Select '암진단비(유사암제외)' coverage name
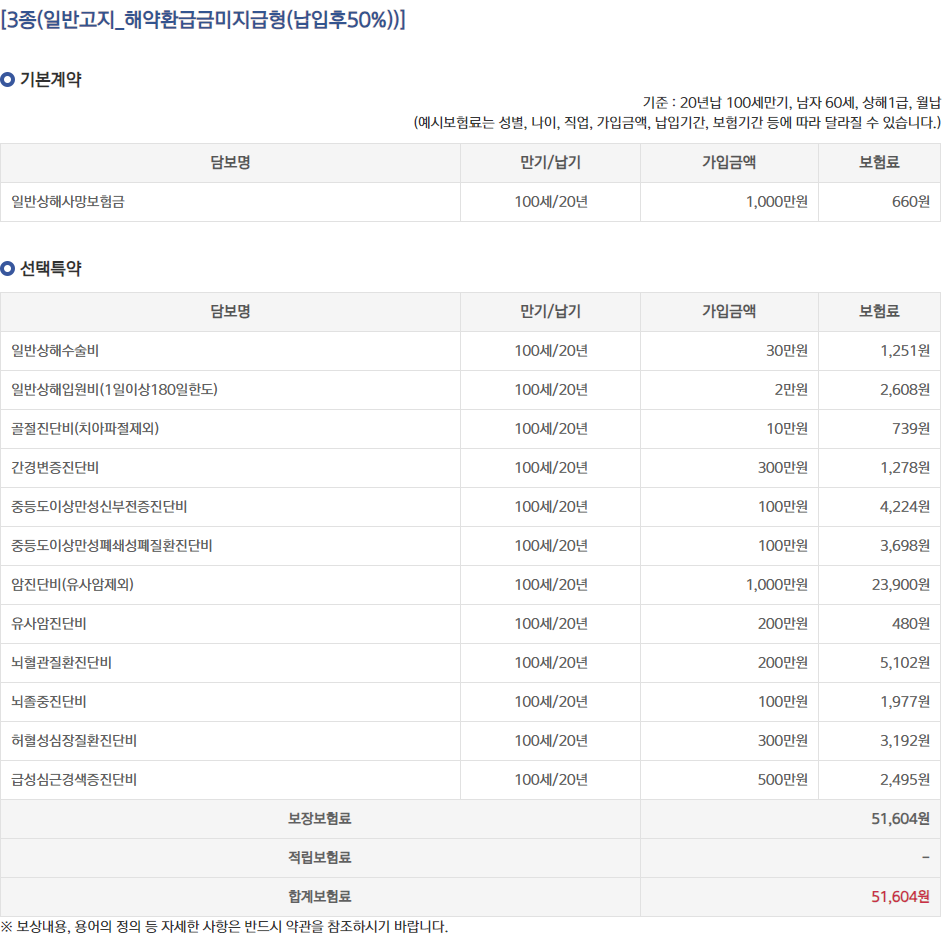 pos(72,585)
